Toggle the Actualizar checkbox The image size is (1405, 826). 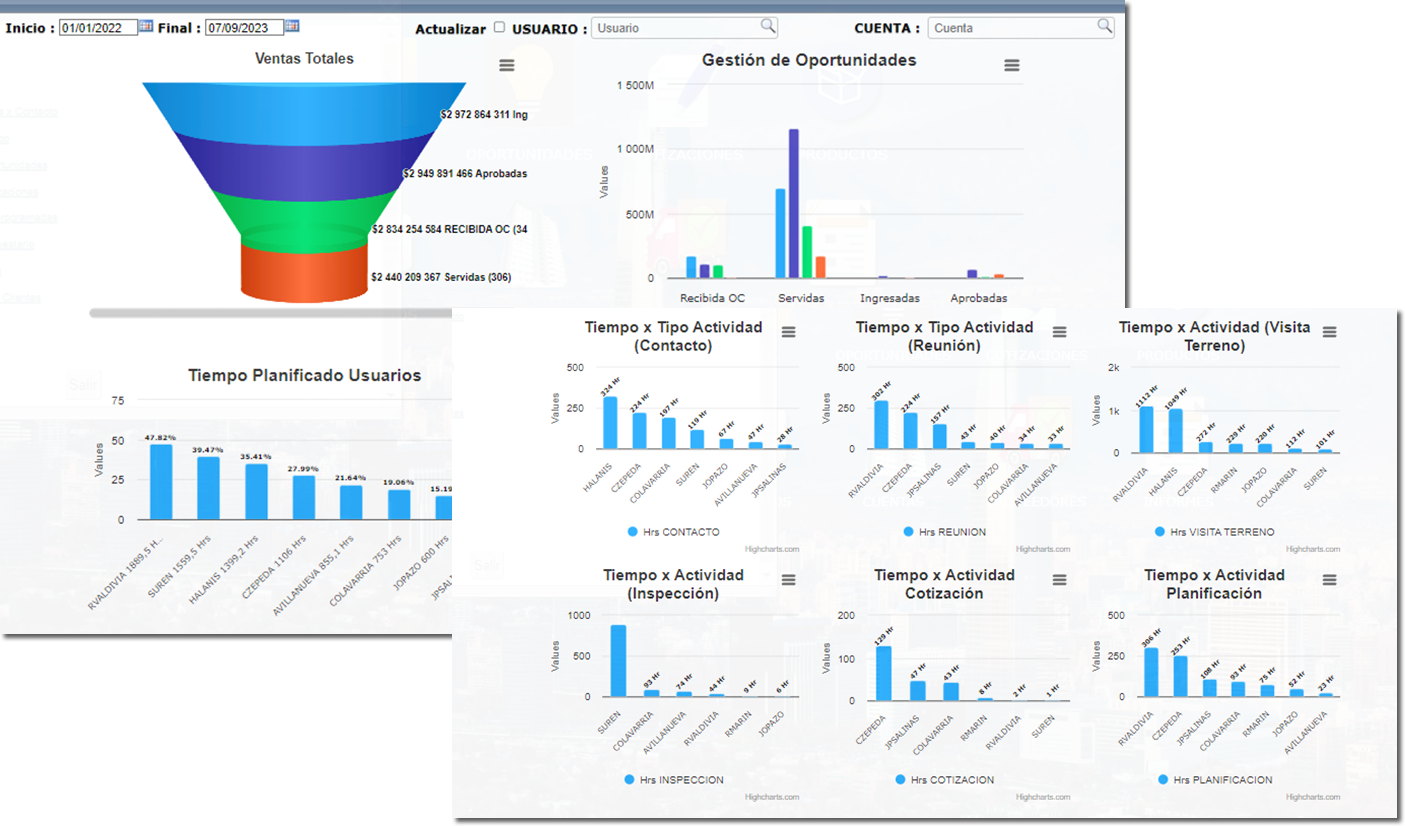coord(500,28)
